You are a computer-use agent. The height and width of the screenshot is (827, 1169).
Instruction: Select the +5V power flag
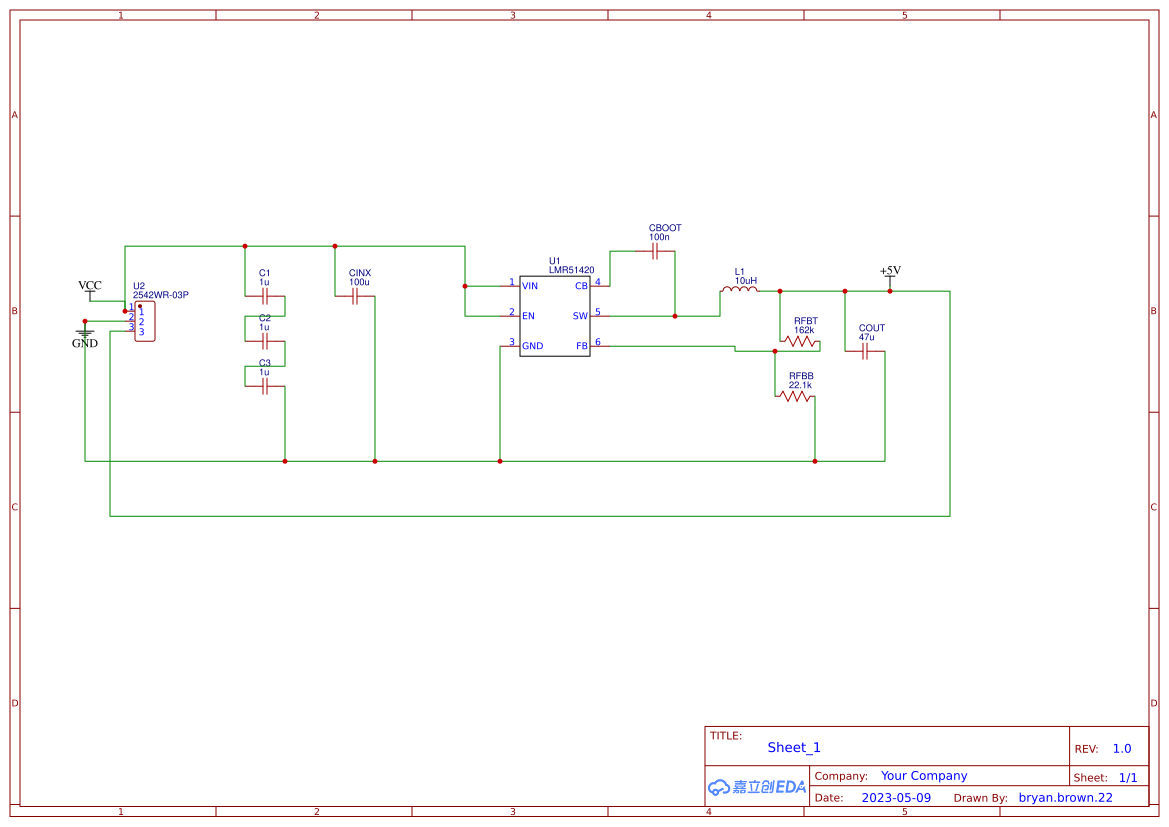888,273
